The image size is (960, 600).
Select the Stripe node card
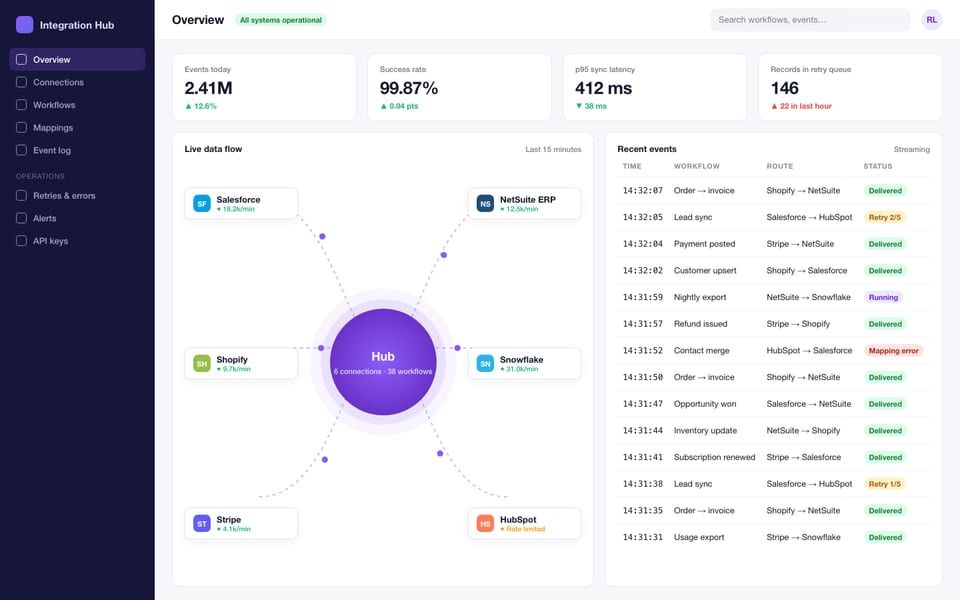click(x=241, y=523)
